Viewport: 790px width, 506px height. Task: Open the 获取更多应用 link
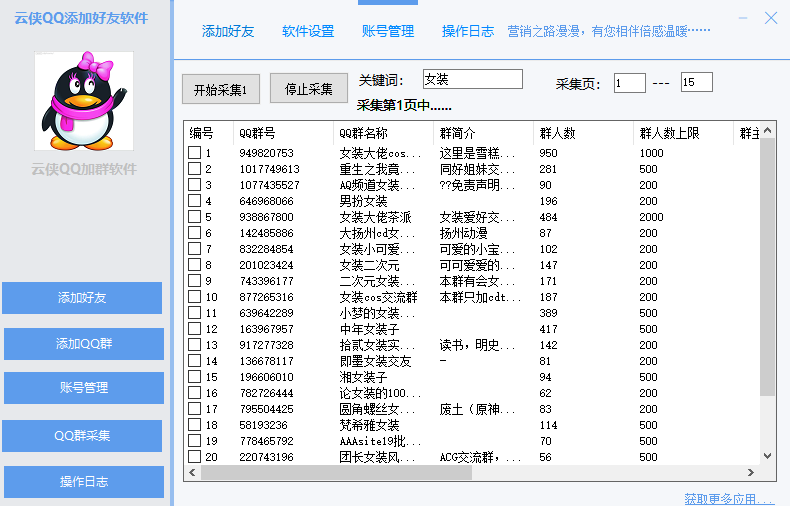point(729,498)
